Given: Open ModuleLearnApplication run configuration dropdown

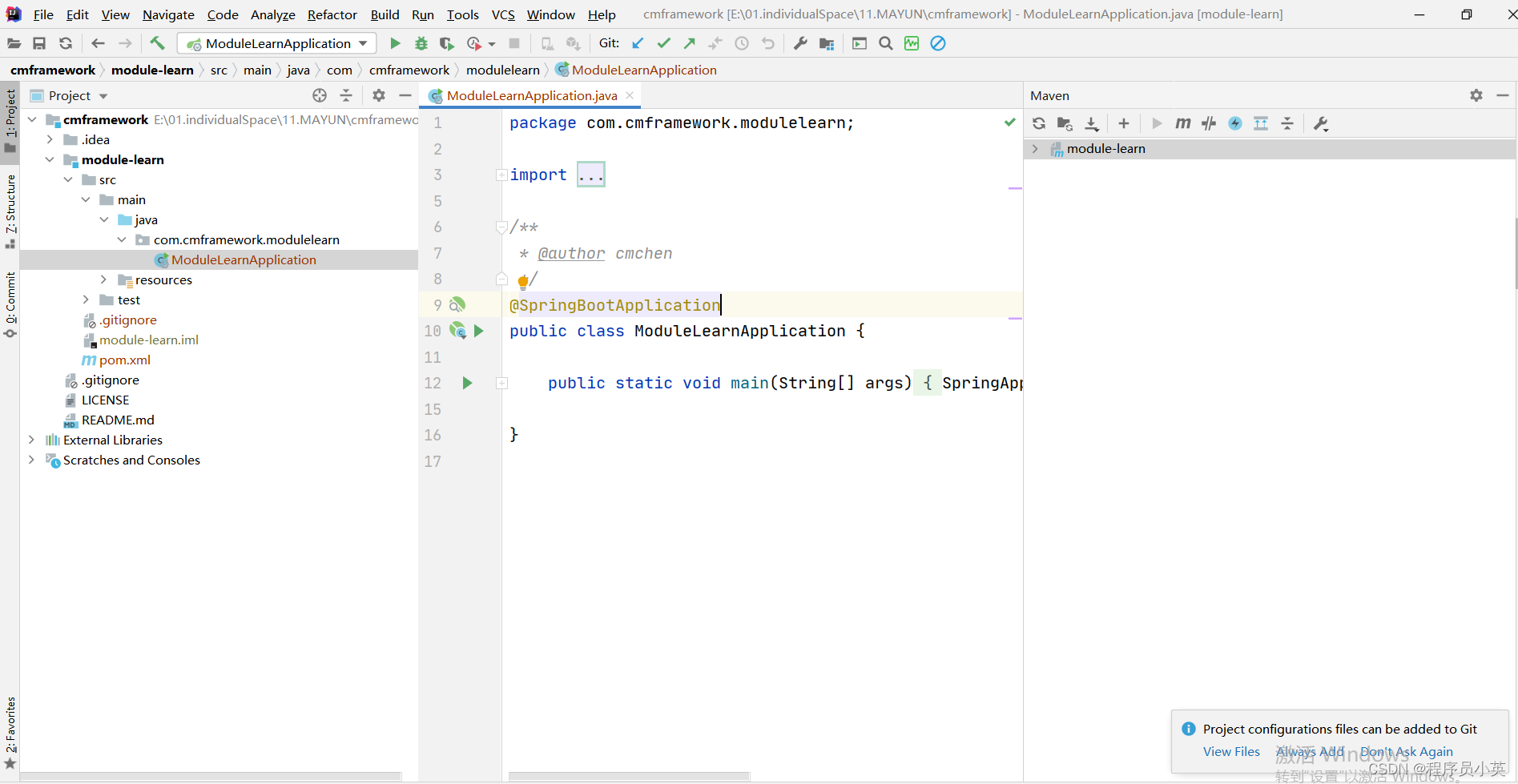Looking at the screenshot, I should 277,43.
